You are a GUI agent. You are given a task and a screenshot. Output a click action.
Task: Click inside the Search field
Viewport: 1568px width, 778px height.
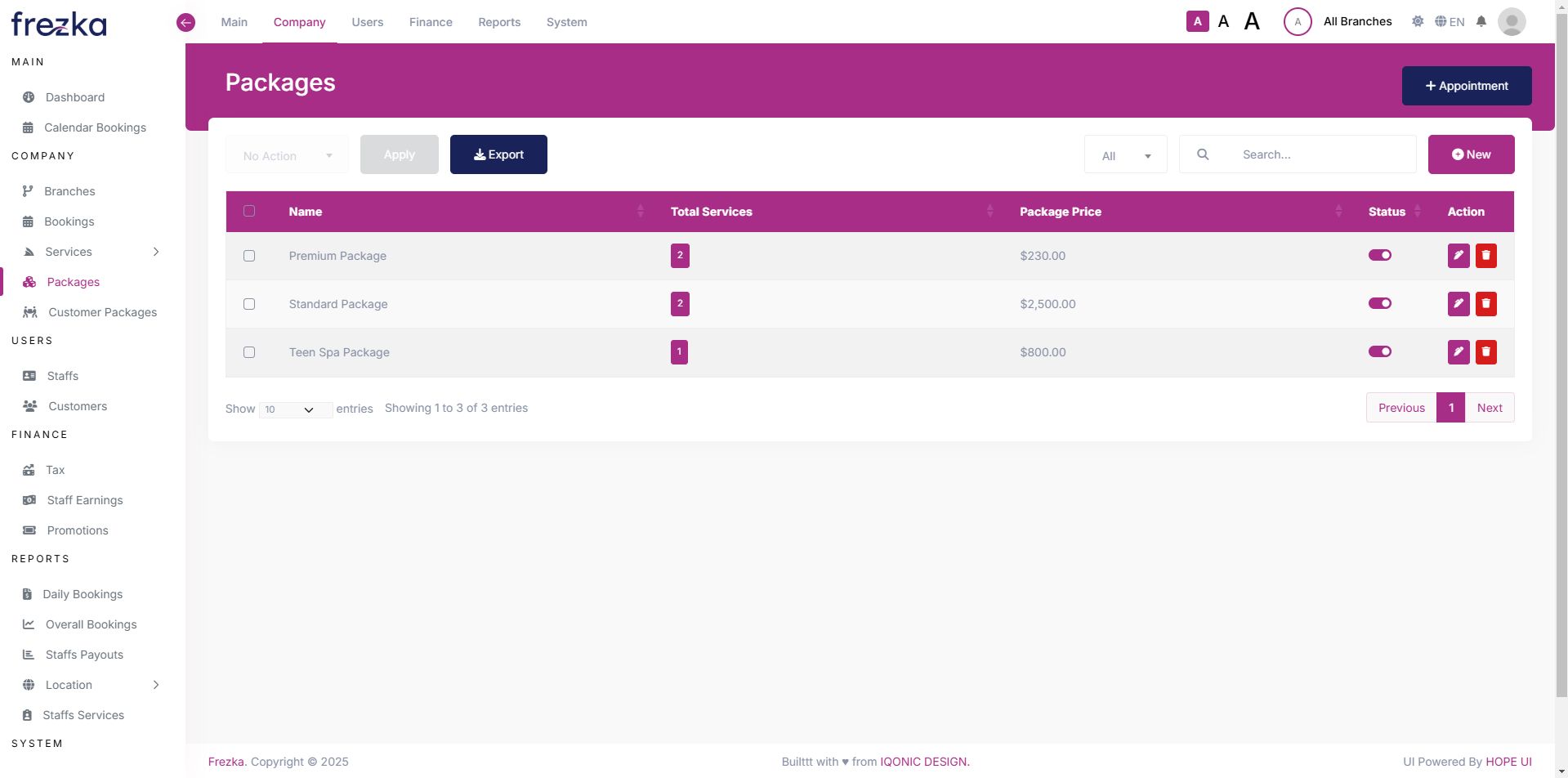tap(1307, 154)
